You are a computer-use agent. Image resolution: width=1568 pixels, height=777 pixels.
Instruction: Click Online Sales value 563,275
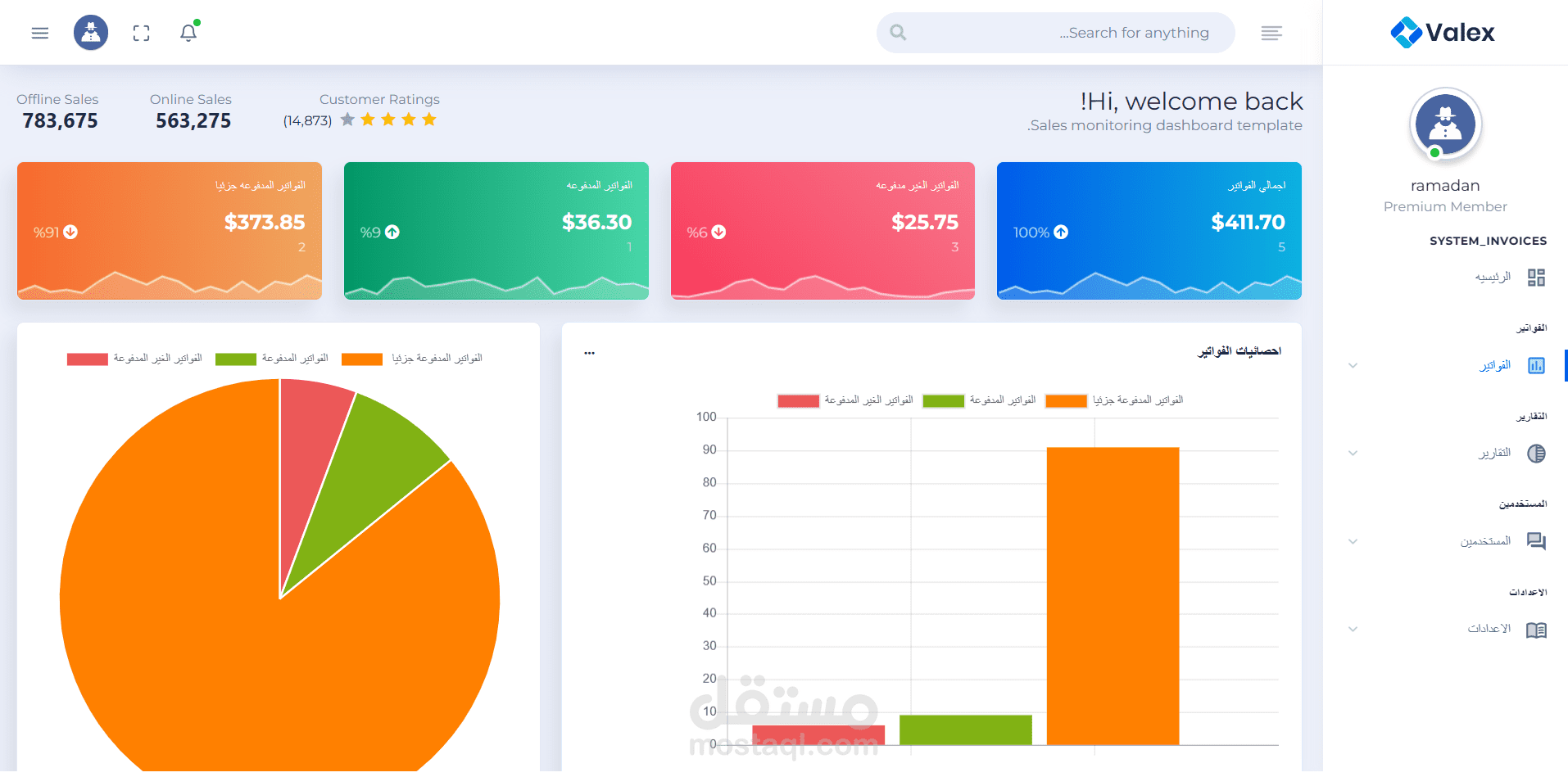(x=193, y=121)
